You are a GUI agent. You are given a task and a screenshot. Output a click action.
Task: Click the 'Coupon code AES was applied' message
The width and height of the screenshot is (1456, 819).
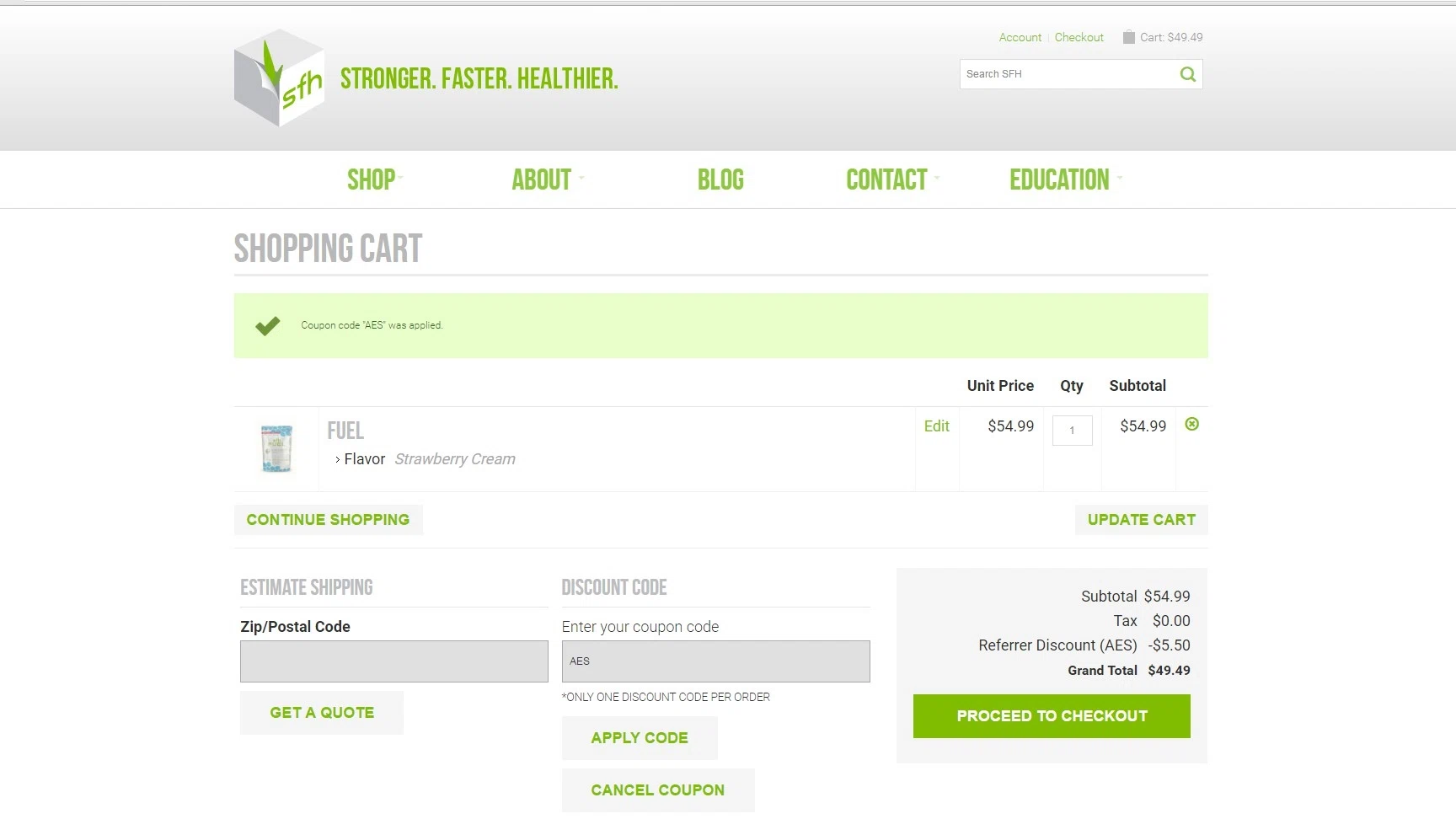pyautogui.click(x=372, y=325)
